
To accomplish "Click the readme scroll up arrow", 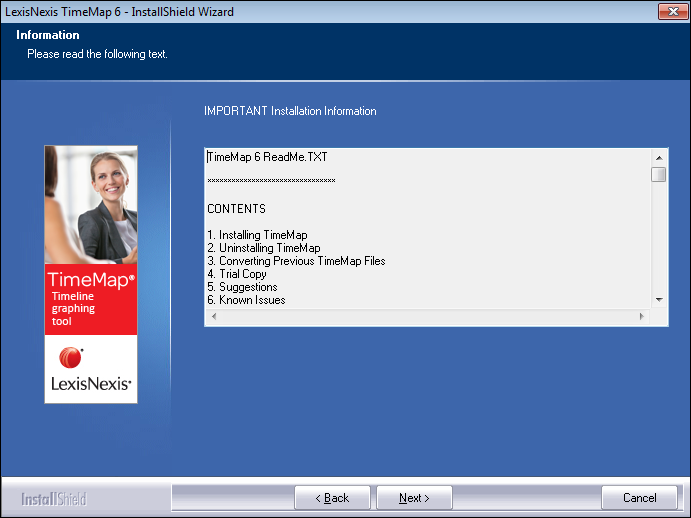I will click(659, 158).
